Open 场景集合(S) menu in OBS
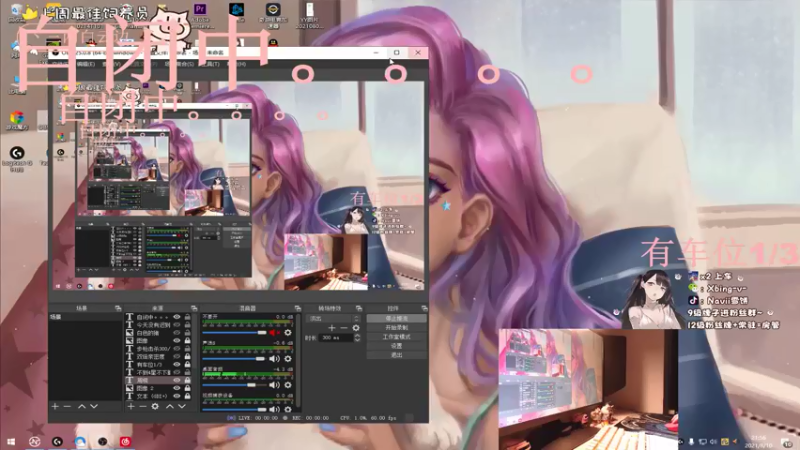Image resolution: width=800 pixels, height=450 pixels. (x=179, y=64)
